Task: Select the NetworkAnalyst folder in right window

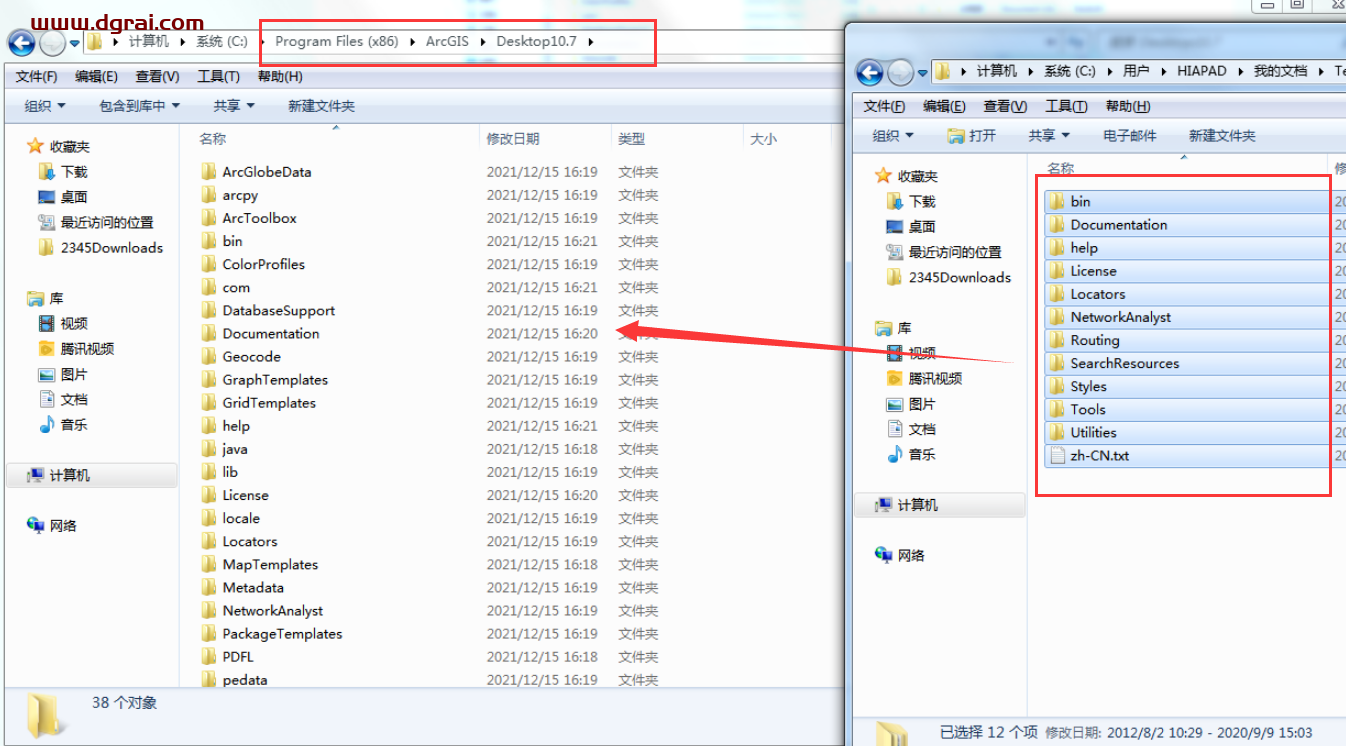Action: click(x=1120, y=317)
